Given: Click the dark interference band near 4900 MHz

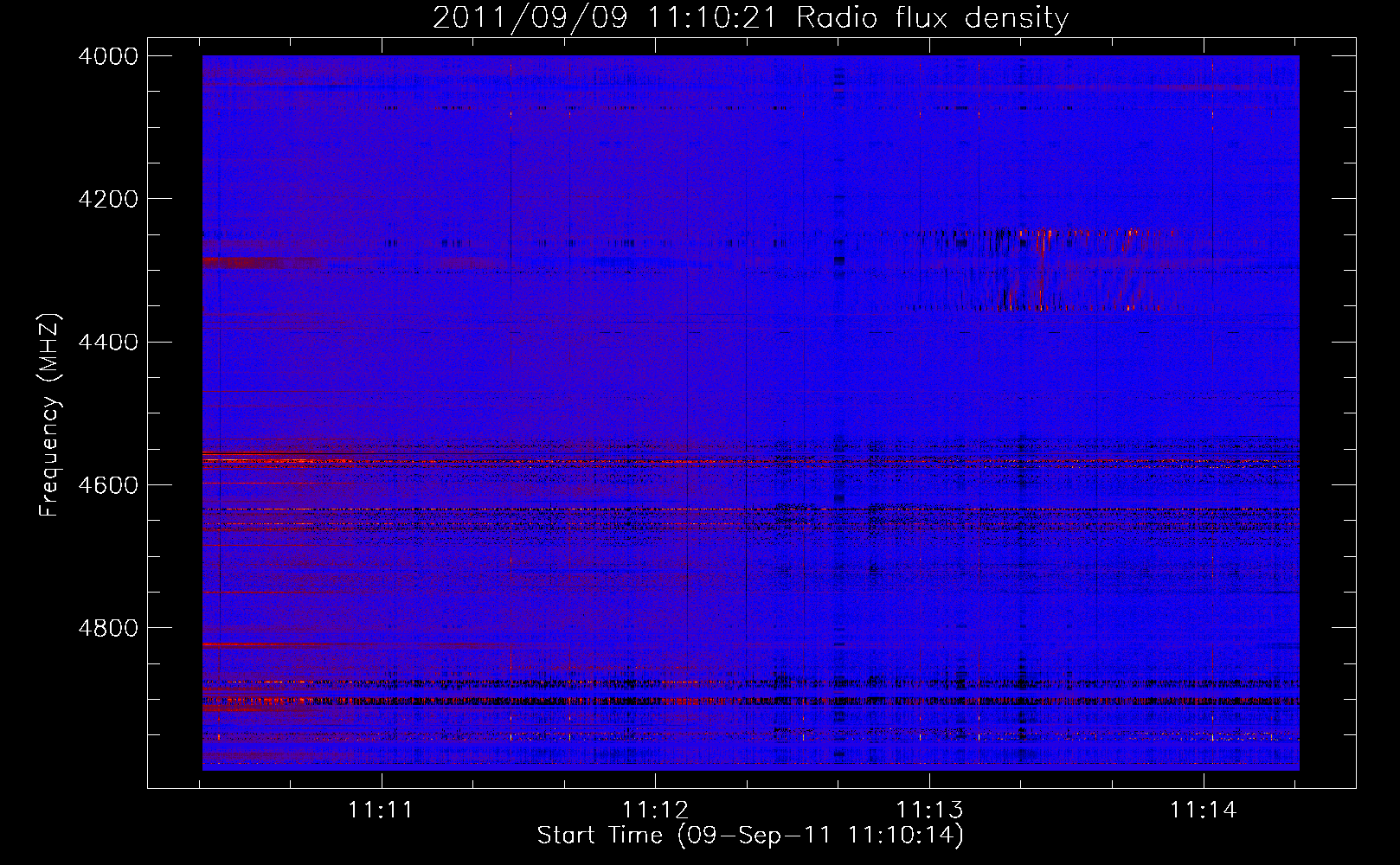Looking at the screenshot, I should [x=751, y=701].
